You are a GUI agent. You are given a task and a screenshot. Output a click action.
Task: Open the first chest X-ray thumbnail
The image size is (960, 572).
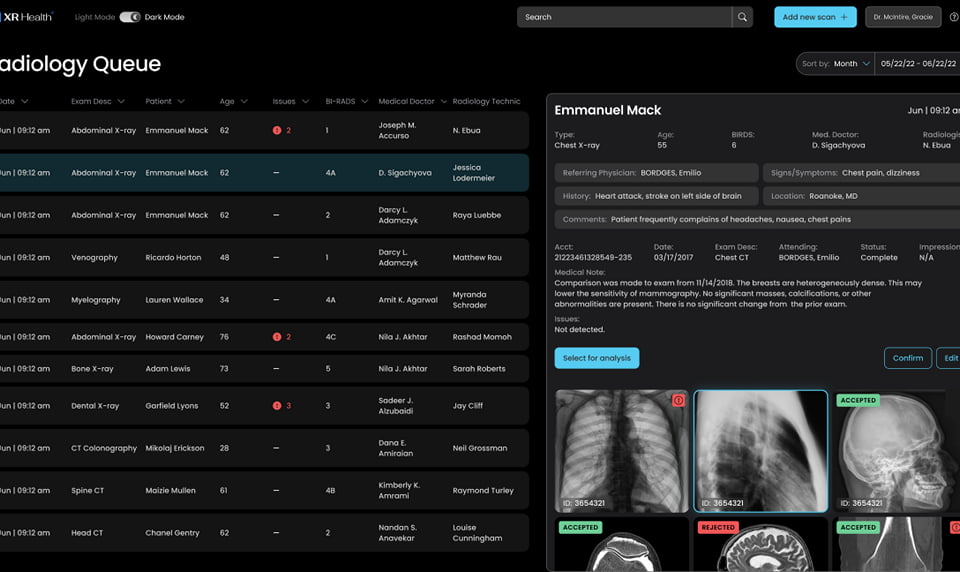(x=621, y=451)
